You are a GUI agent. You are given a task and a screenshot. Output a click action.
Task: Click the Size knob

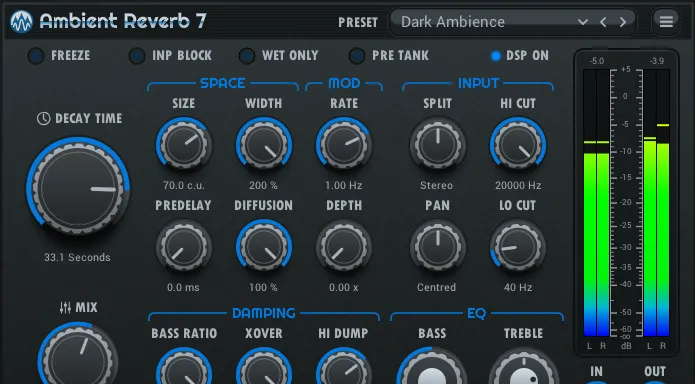[184, 145]
